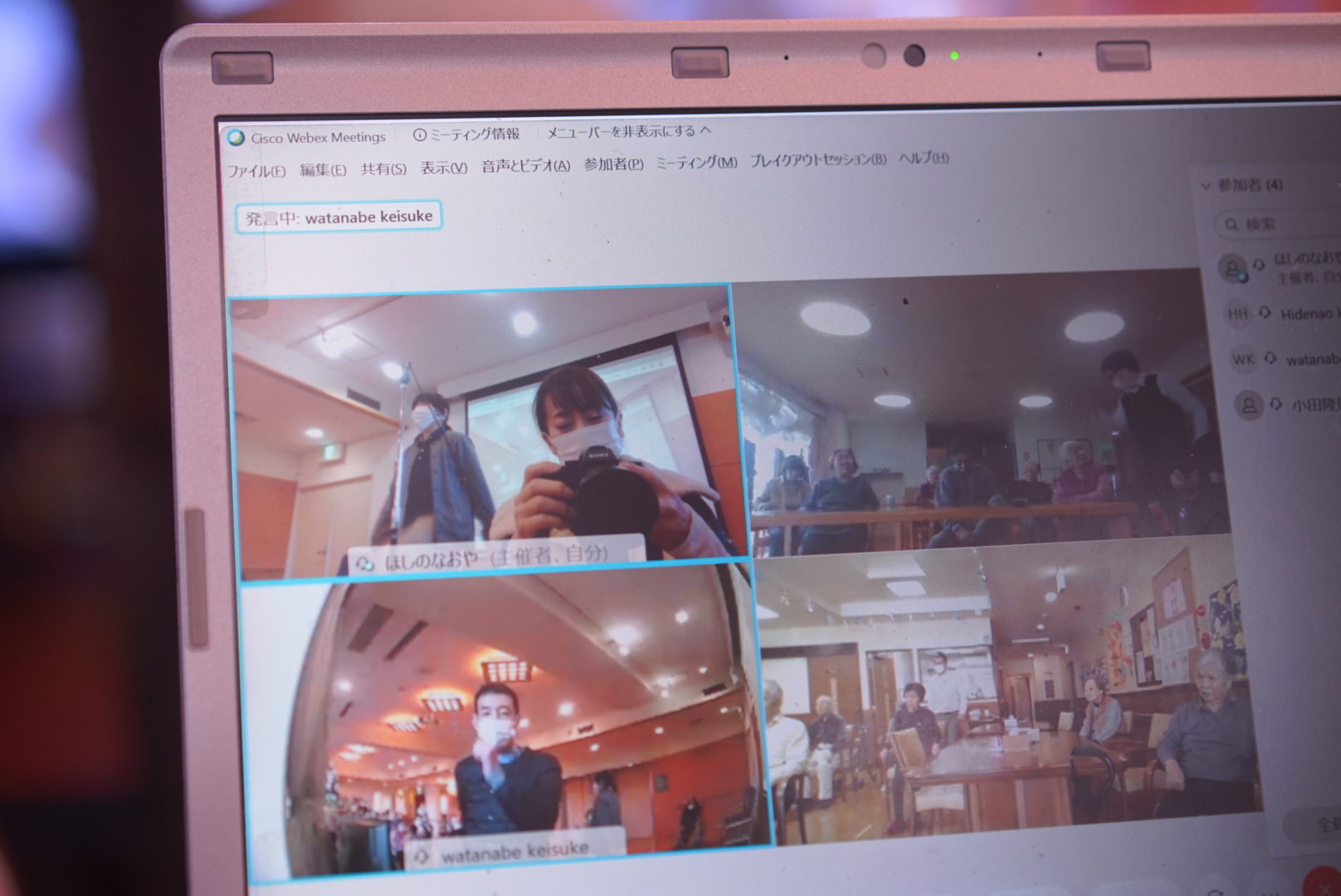Open ミーティング情報 info icon
Screen dimensions: 1341x896
click(x=420, y=134)
